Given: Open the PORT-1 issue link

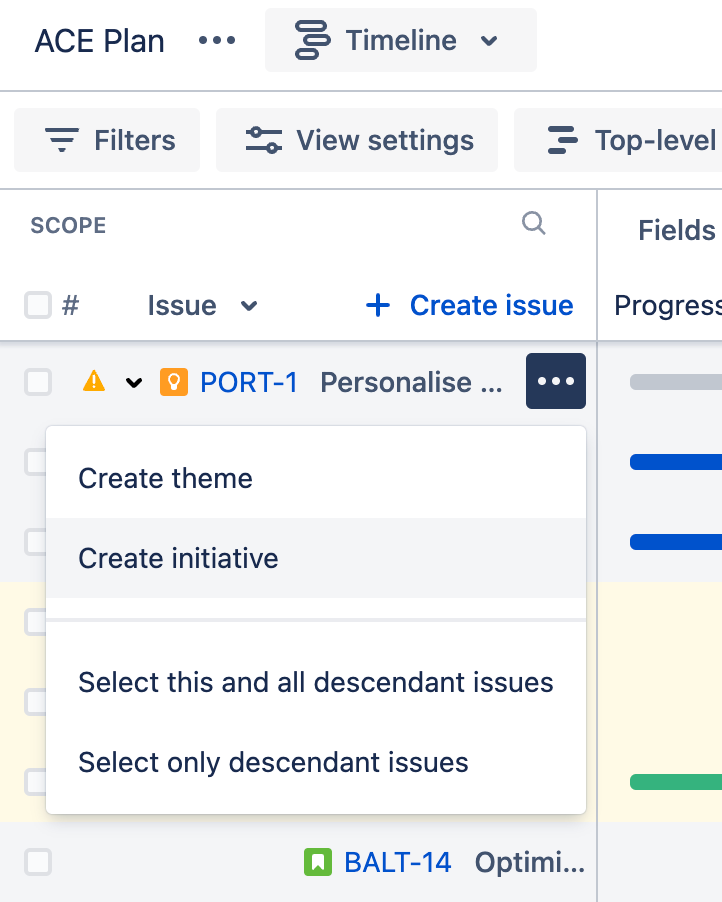Looking at the screenshot, I should (249, 382).
